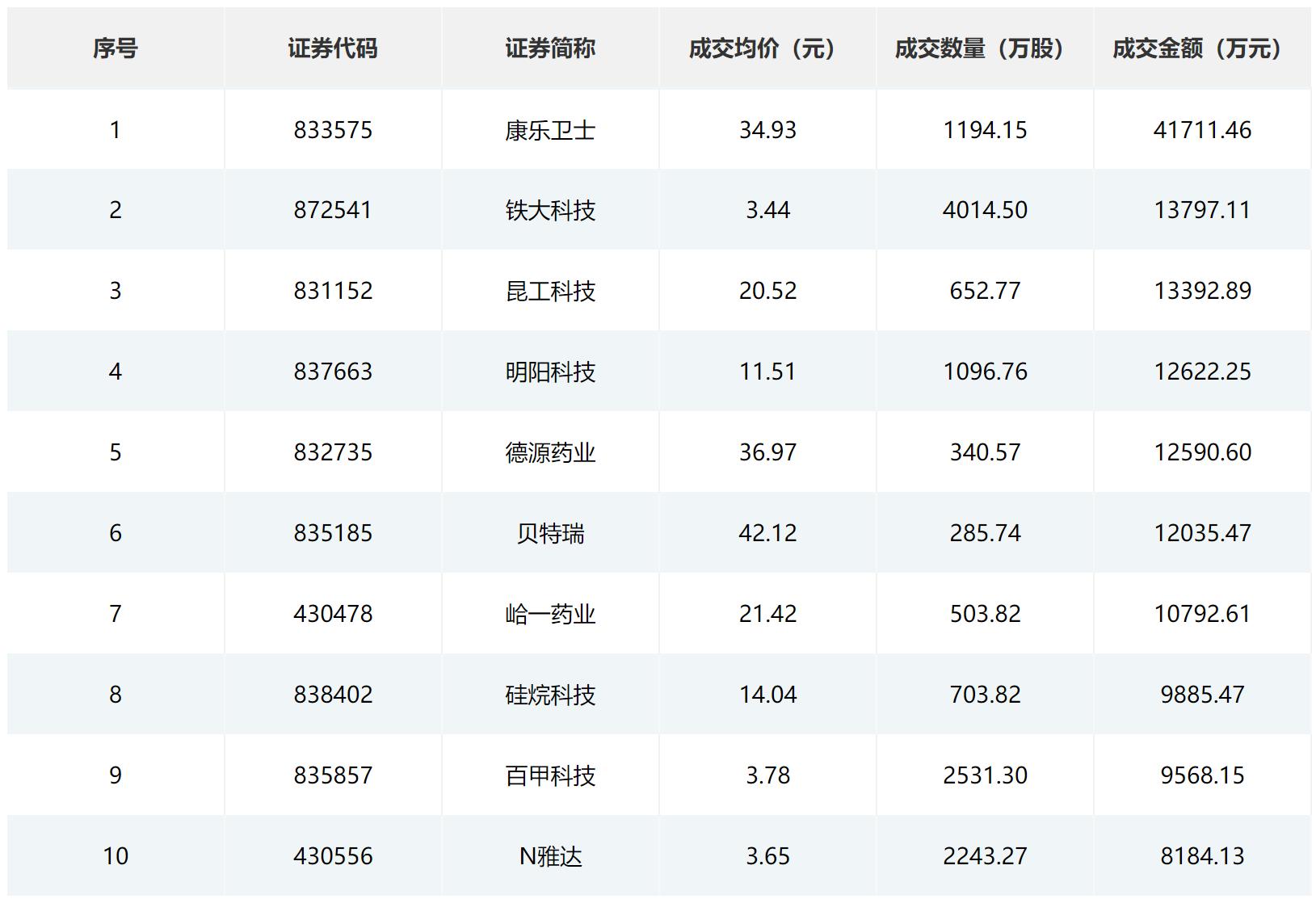Click the average price 3.65

(767, 856)
